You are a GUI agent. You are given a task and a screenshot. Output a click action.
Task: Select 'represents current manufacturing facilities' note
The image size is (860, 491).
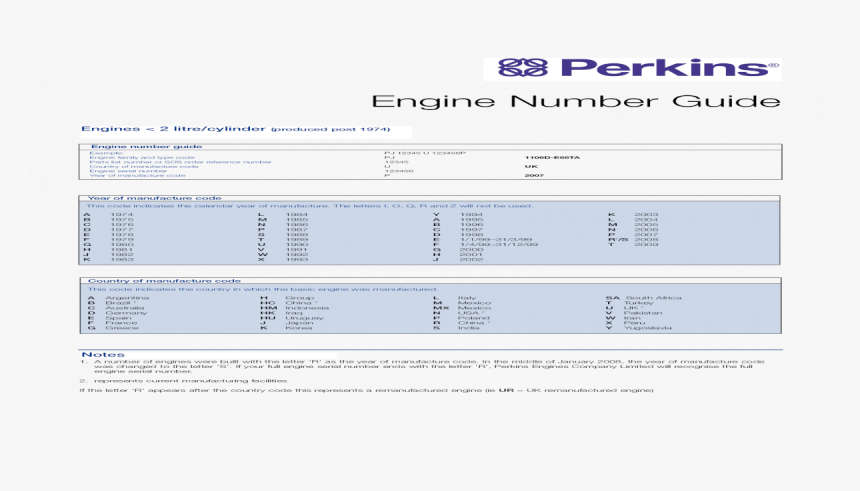click(x=190, y=381)
